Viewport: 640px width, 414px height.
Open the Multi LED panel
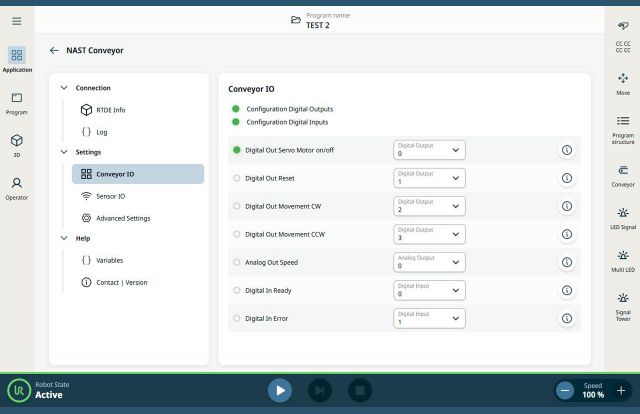click(x=623, y=261)
